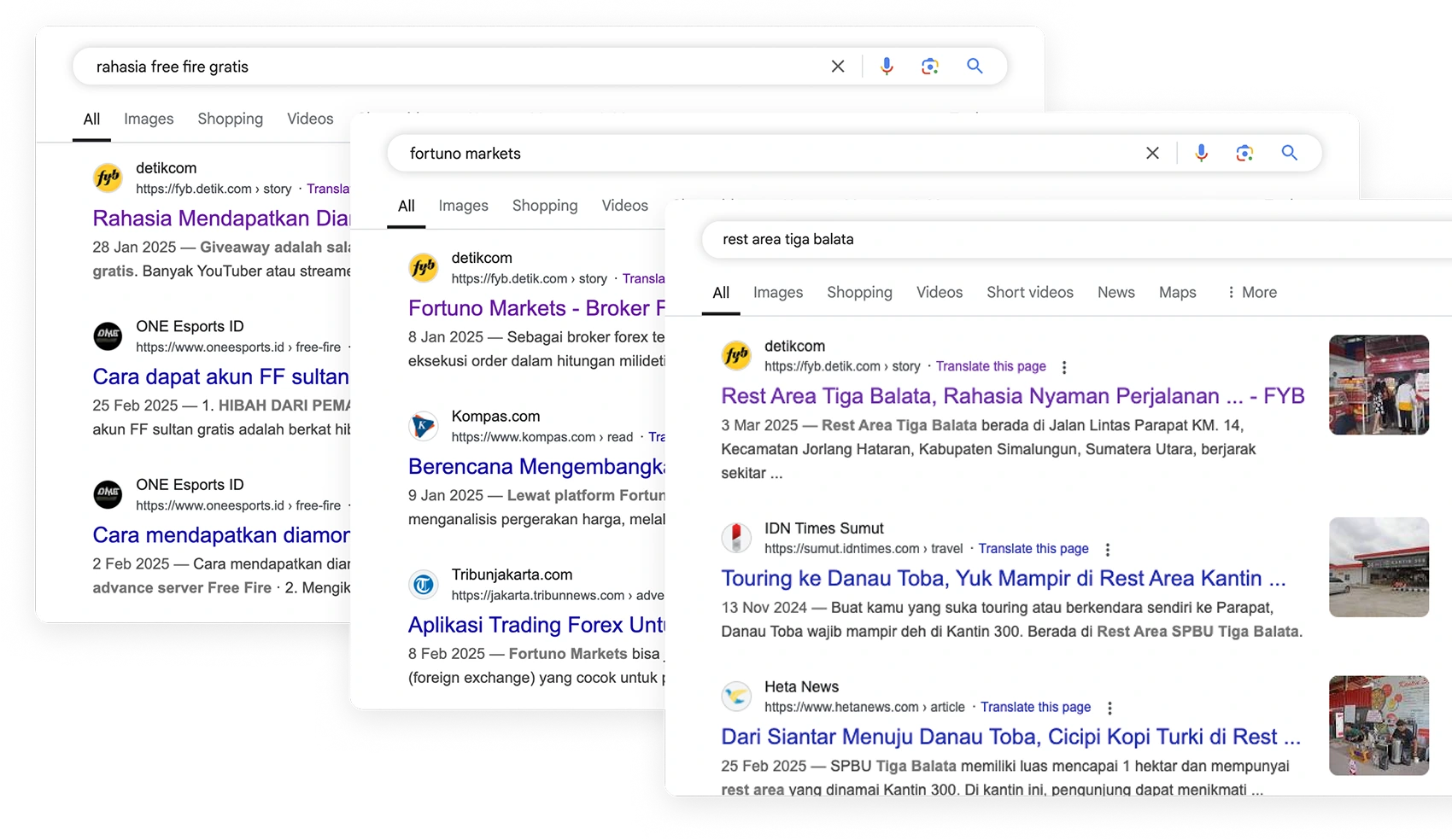This screenshot has width=1452, height=840.
Task: Click thumbnail image of IDN Times Sumut result
Action: pyautogui.click(x=1379, y=567)
